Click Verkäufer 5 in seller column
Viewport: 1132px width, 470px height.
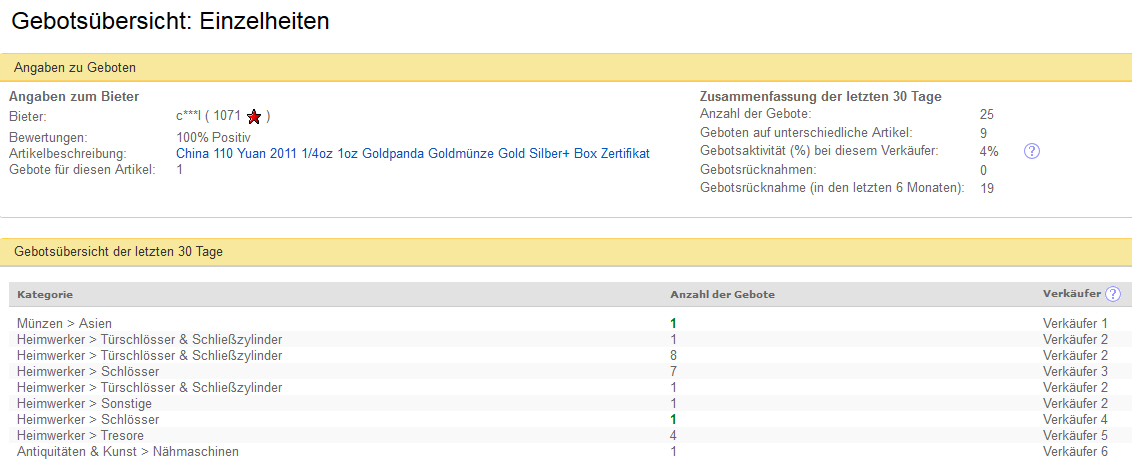click(1075, 435)
